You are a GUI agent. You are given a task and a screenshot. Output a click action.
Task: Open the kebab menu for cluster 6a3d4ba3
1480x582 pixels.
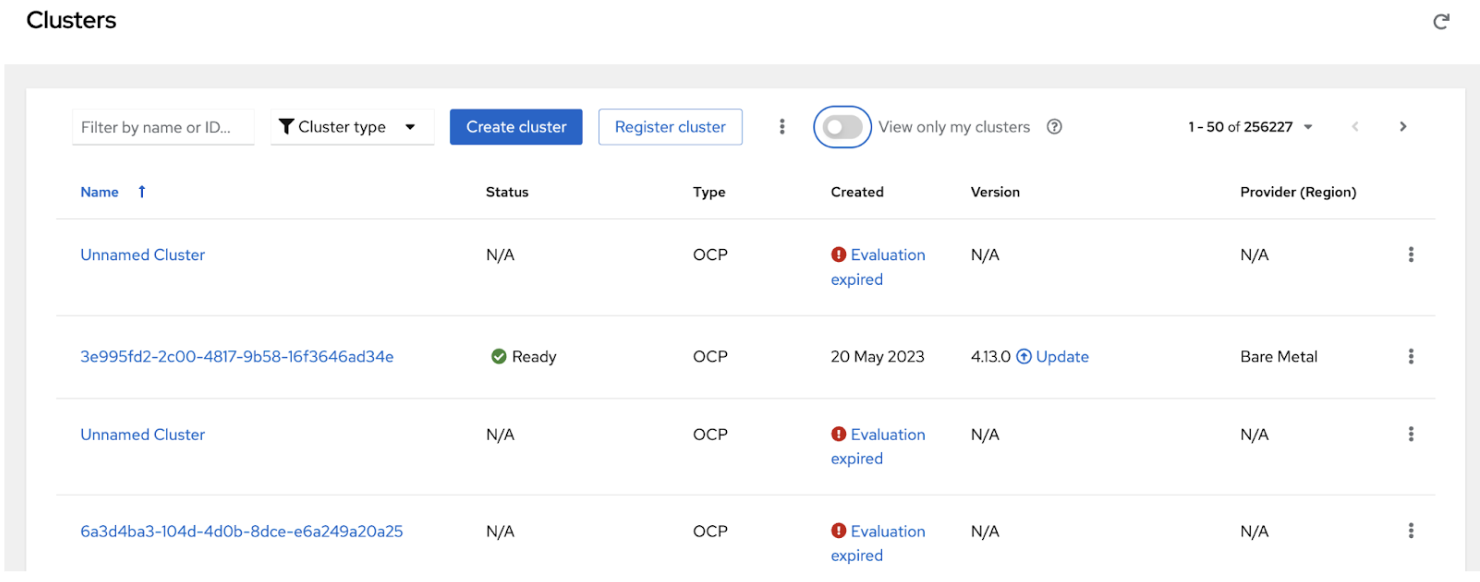point(1411,531)
